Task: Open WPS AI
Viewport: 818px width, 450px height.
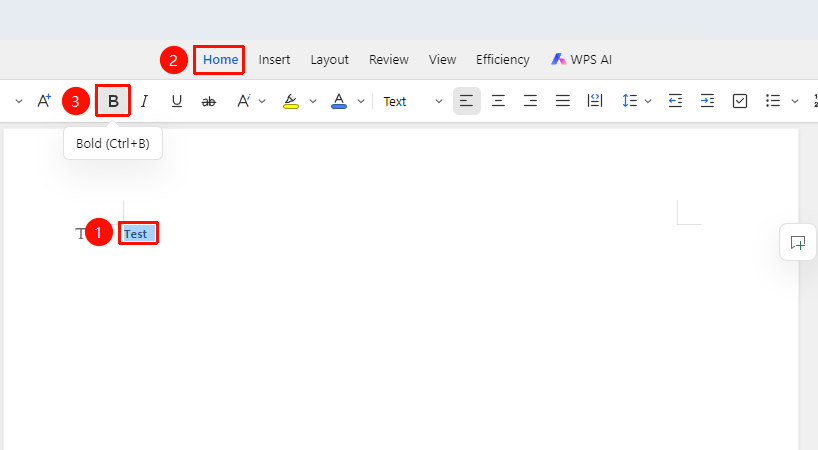Action: pyautogui.click(x=581, y=59)
